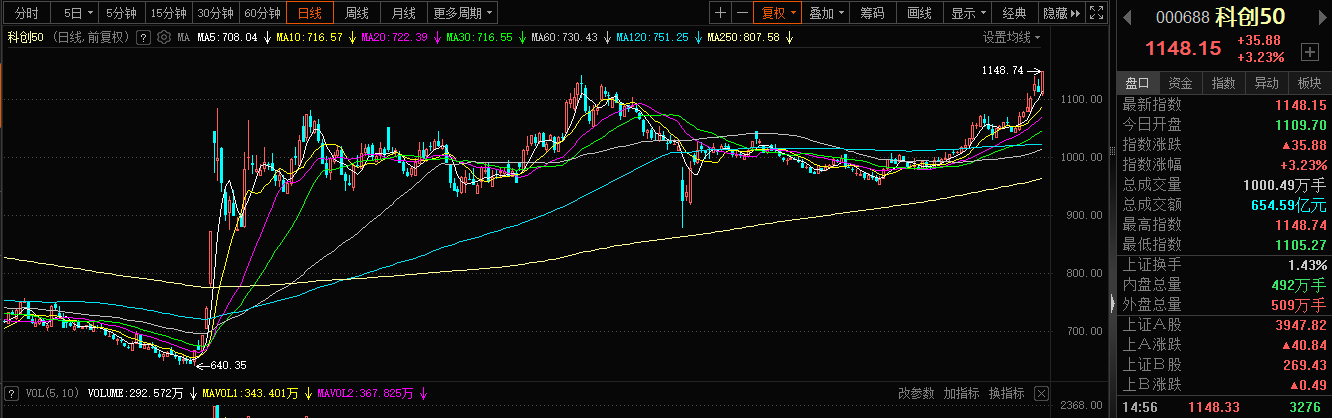Screen dimensions: 1332x418
Task: Toggle the 经典 classic view
Action: pos(1014,13)
